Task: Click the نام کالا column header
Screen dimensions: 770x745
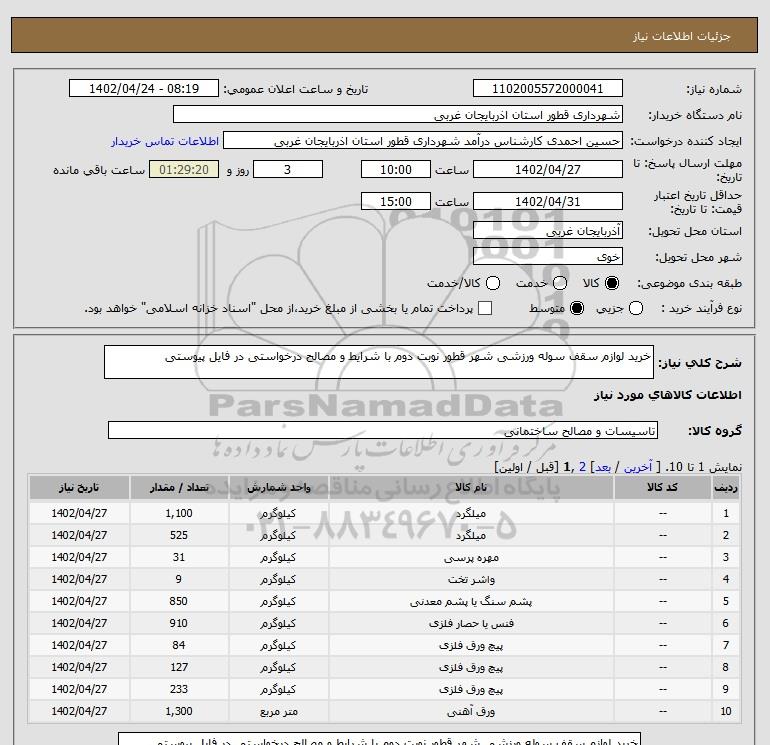Action: click(471, 487)
